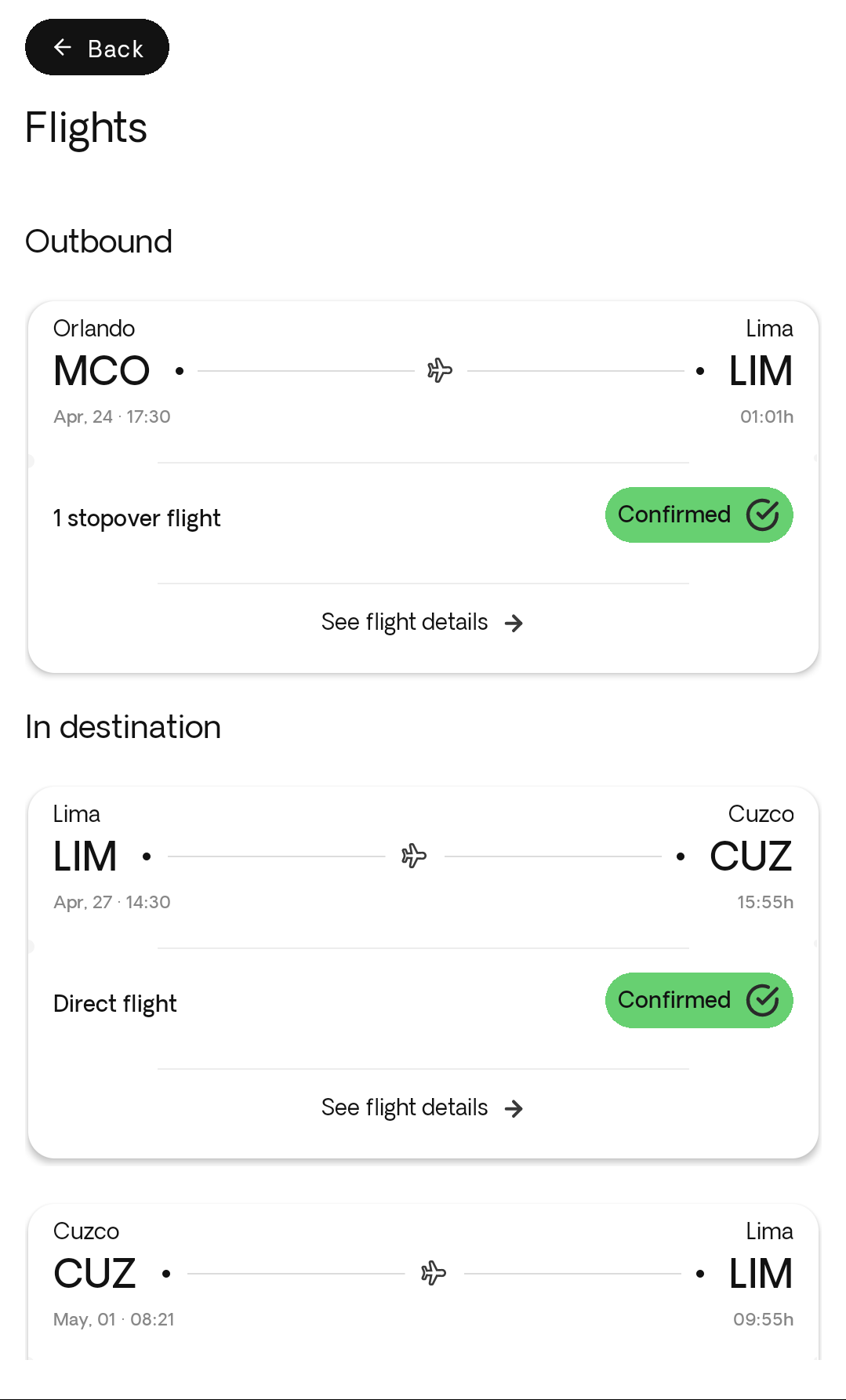The image size is (846, 1400).
Task: Click the In destination section heading
Action: click(123, 727)
